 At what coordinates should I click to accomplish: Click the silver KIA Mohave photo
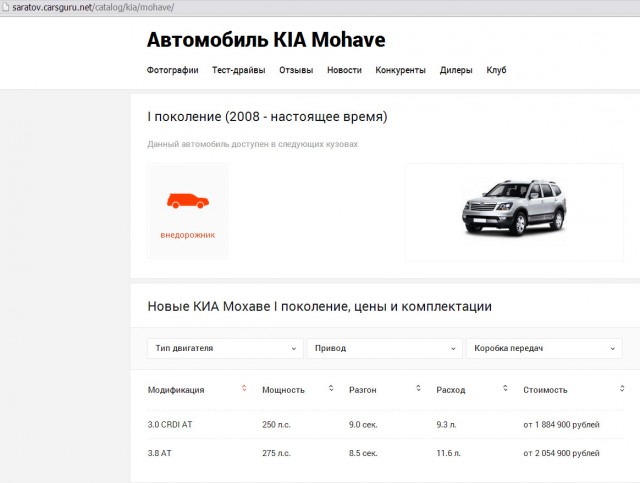point(514,207)
